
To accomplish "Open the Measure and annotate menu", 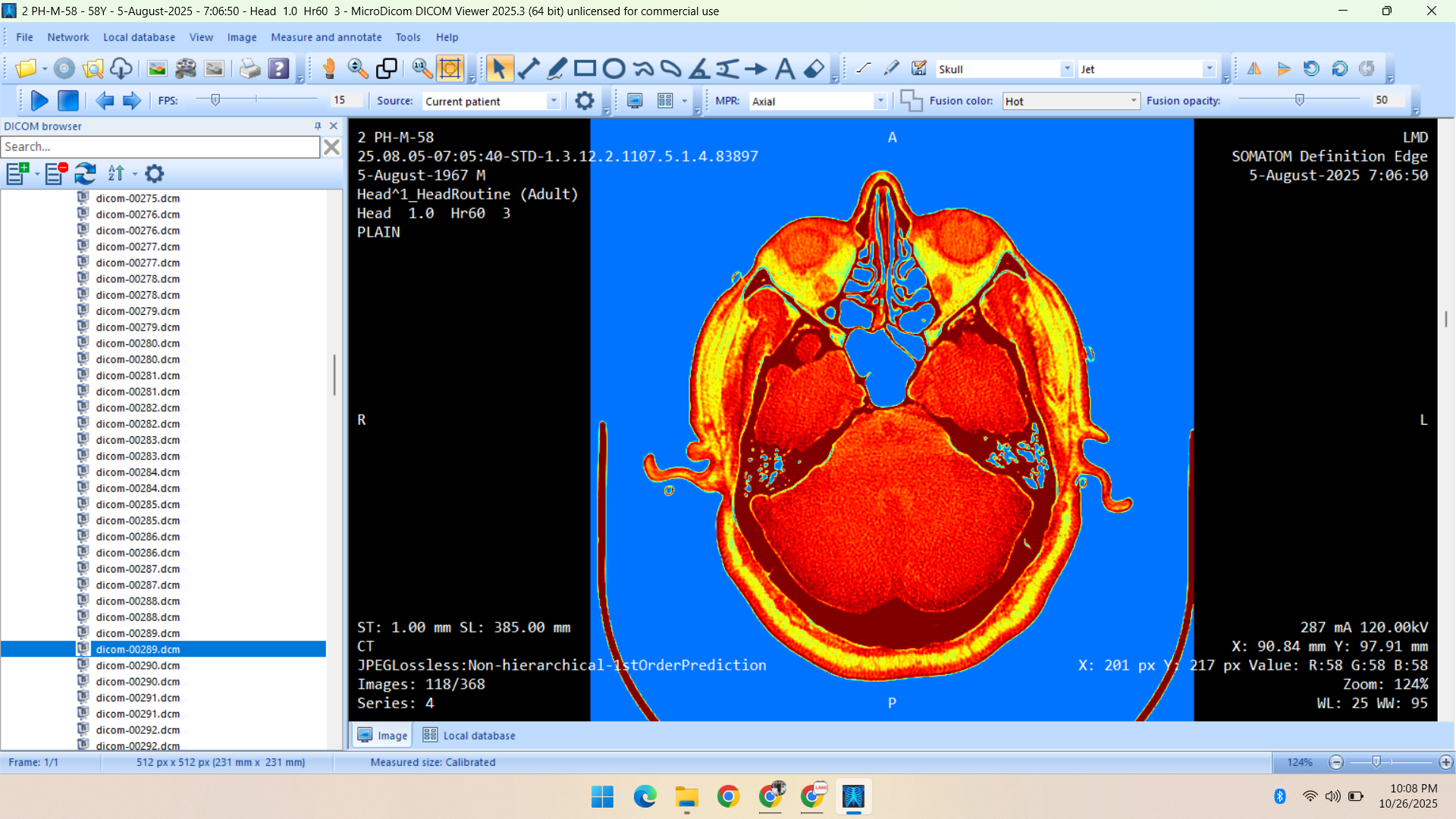I will [x=326, y=37].
